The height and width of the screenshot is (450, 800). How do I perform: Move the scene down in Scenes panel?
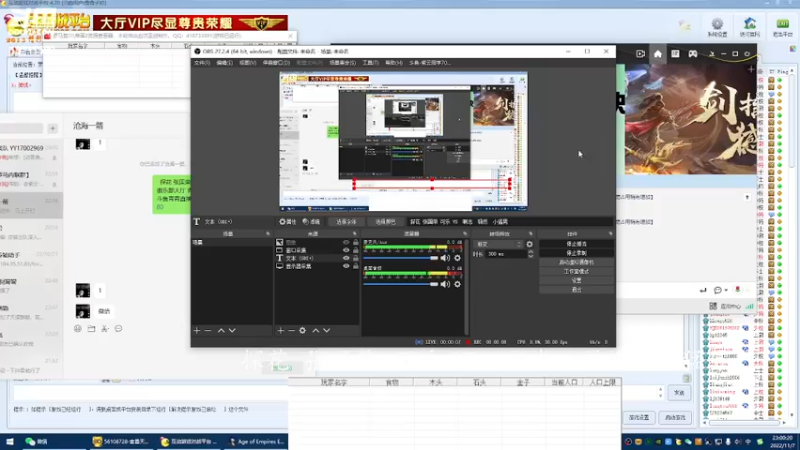pos(232,331)
